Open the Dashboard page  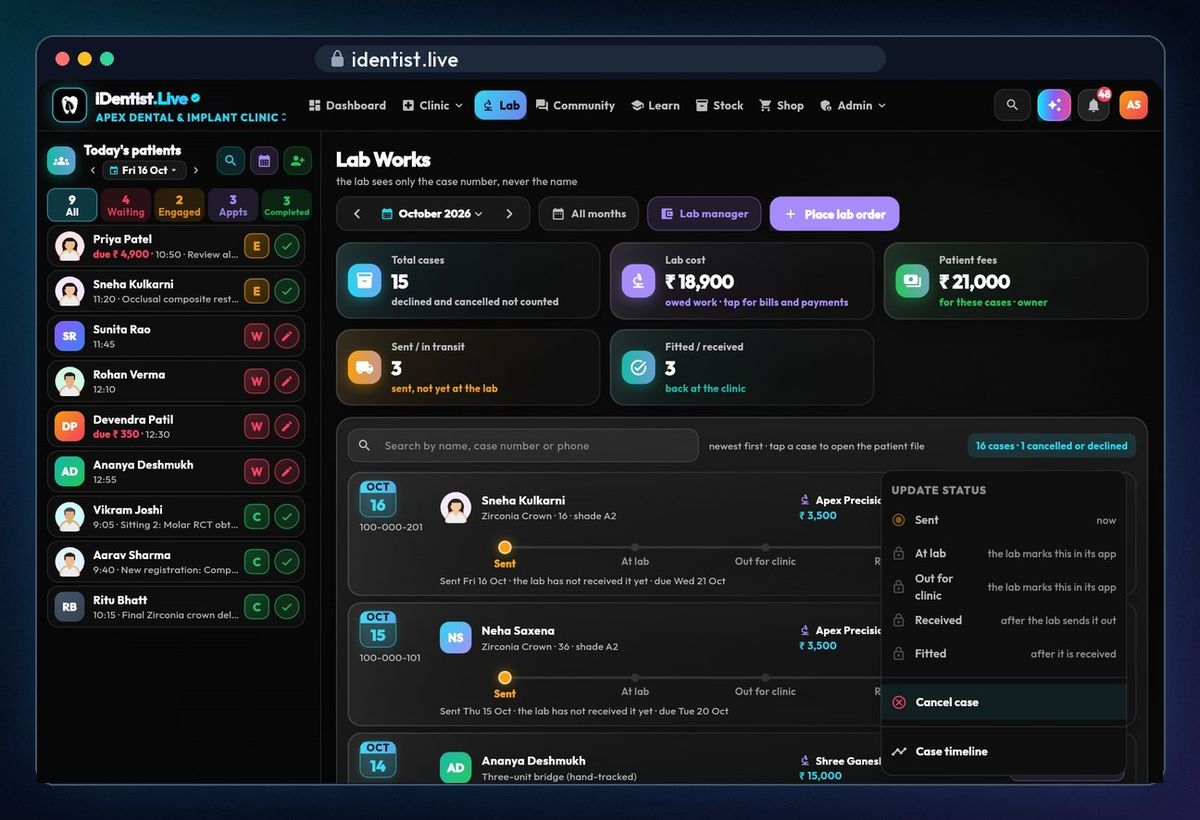click(x=347, y=105)
